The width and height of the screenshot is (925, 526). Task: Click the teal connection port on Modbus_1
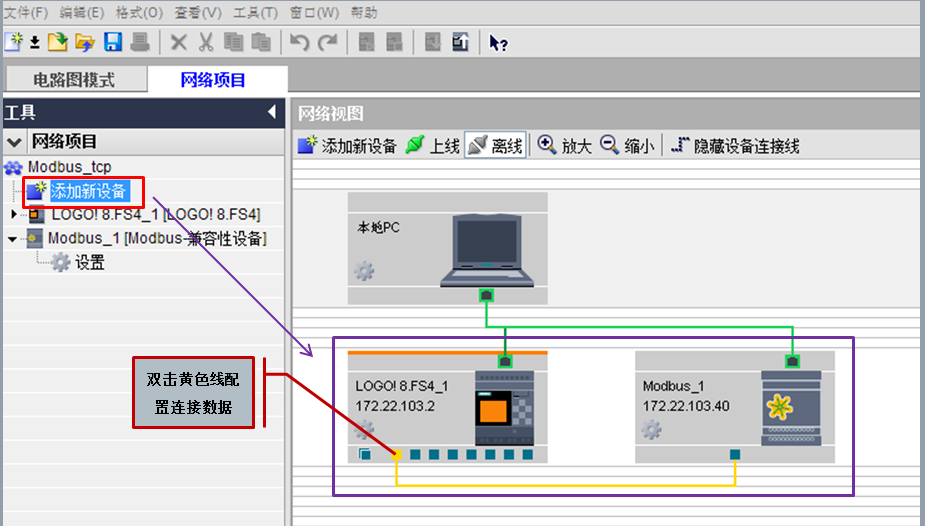point(735,454)
